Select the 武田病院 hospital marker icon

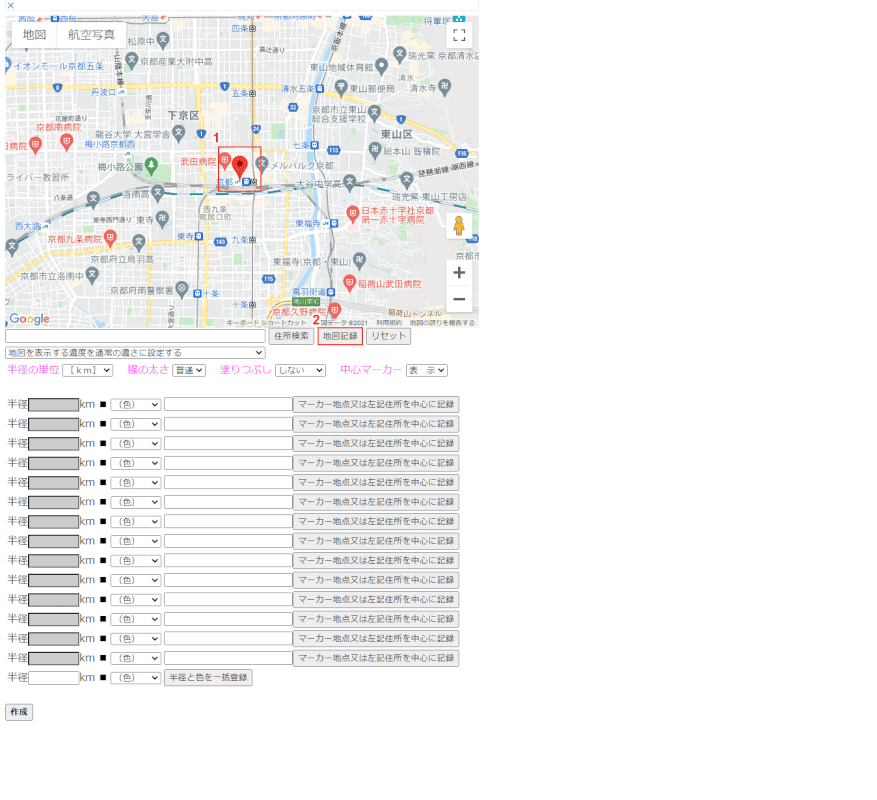(x=224, y=162)
